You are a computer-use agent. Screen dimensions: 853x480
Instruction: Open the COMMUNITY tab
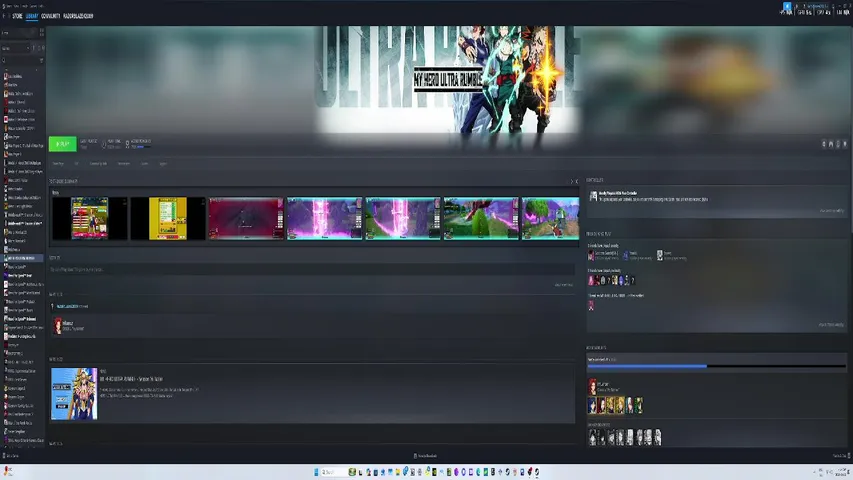[51, 16]
